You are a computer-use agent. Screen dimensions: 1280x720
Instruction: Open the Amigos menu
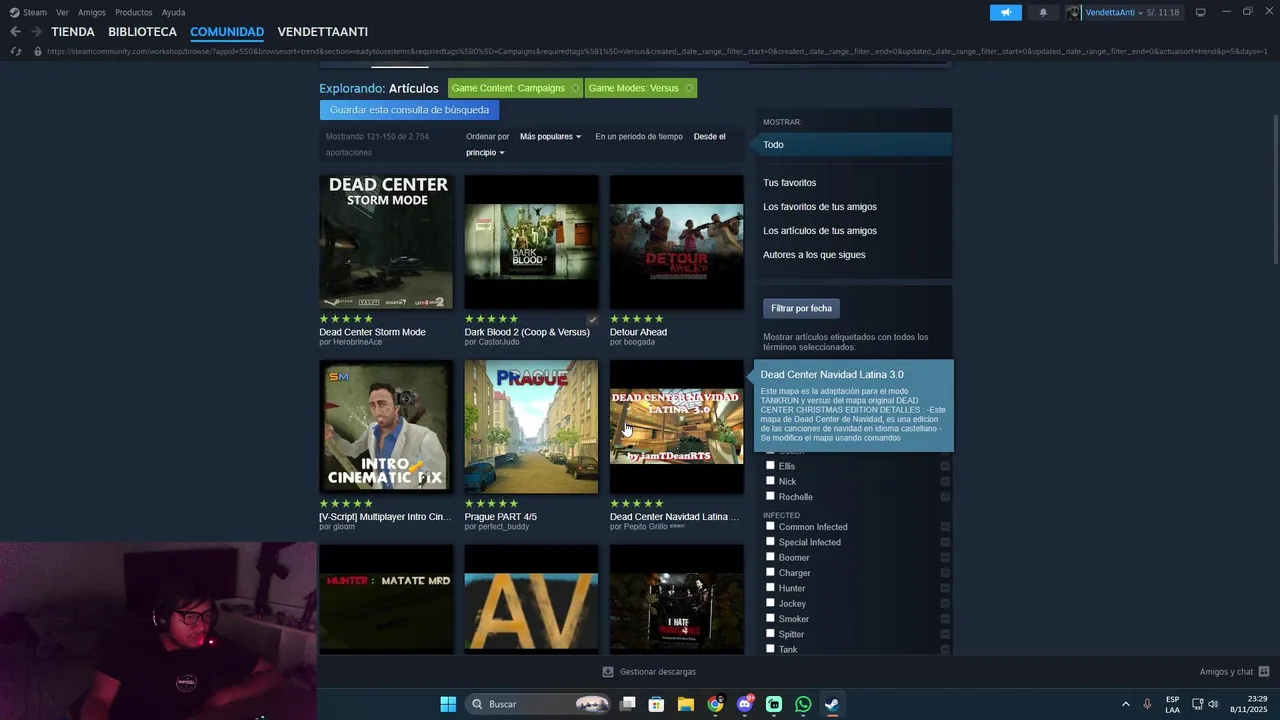tap(92, 12)
